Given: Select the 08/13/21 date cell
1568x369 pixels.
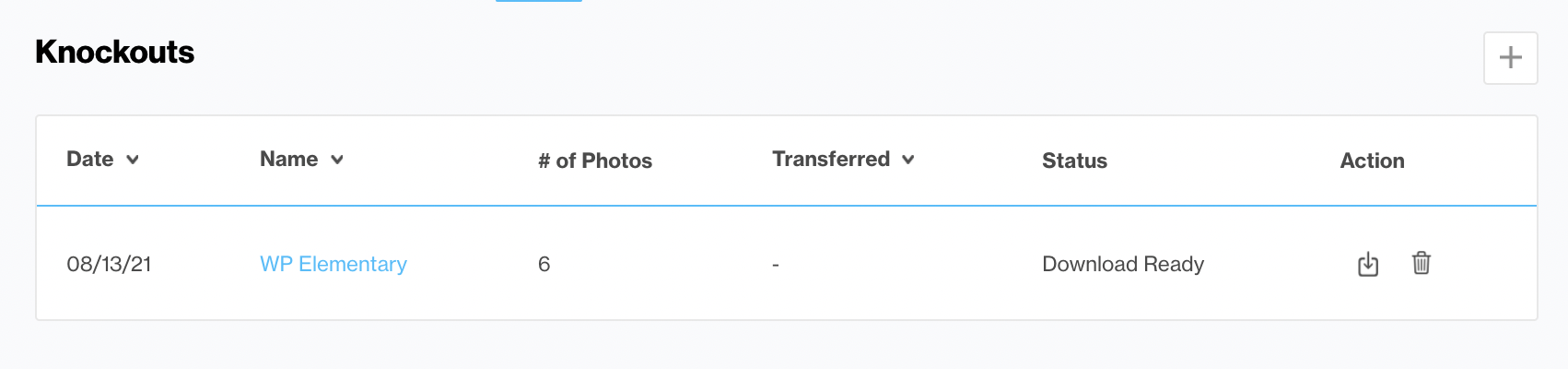Looking at the screenshot, I should click(x=109, y=264).
